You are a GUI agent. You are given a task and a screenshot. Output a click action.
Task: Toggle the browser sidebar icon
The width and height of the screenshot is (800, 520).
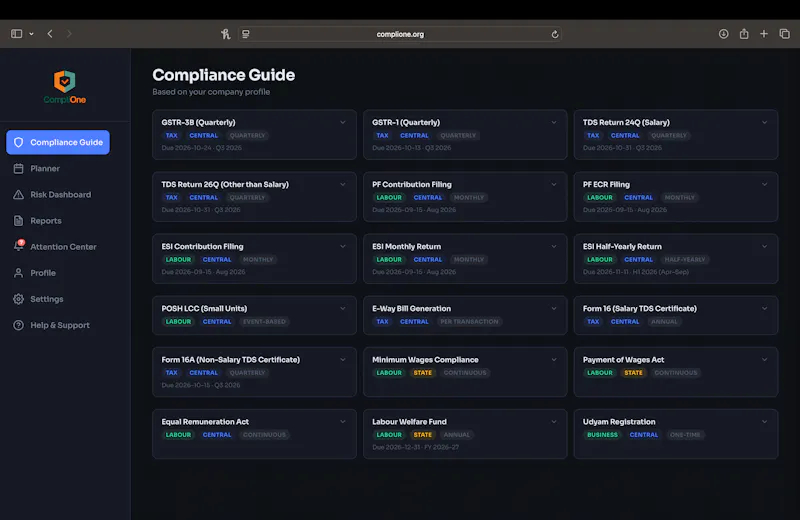[16, 34]
